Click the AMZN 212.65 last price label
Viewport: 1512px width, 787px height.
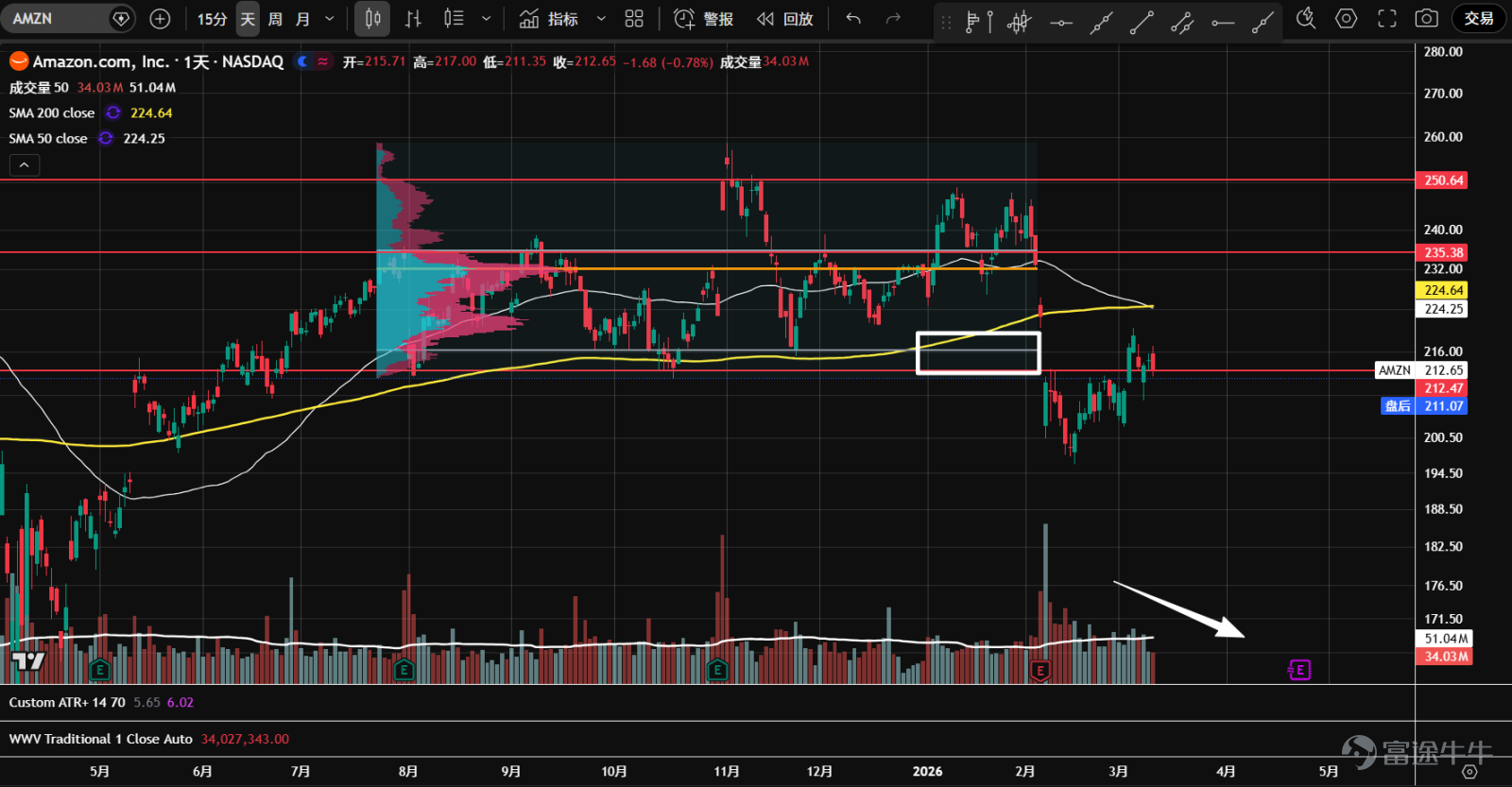[1421, 370]
